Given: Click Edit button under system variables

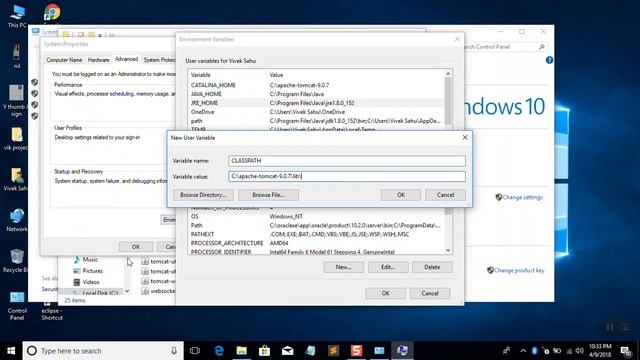Looking at the screenshot, I should coord(388,267).
